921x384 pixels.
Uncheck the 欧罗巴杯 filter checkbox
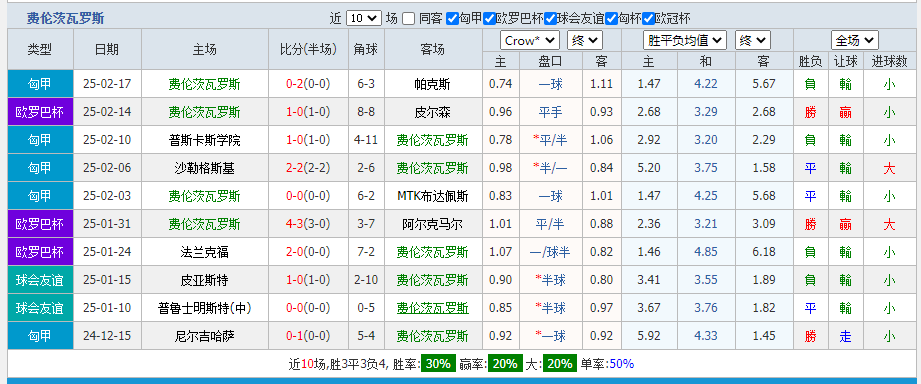[x=489, y=18]
